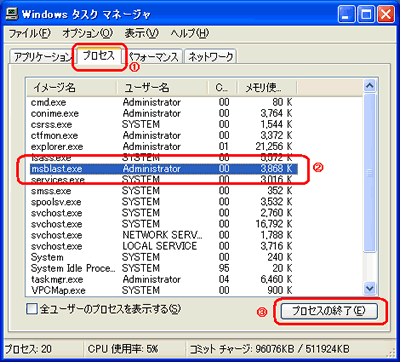This screenshot has height=362, width=400.
Task: Sort by イメージ名 column header
Action: (x=71, y=88)
